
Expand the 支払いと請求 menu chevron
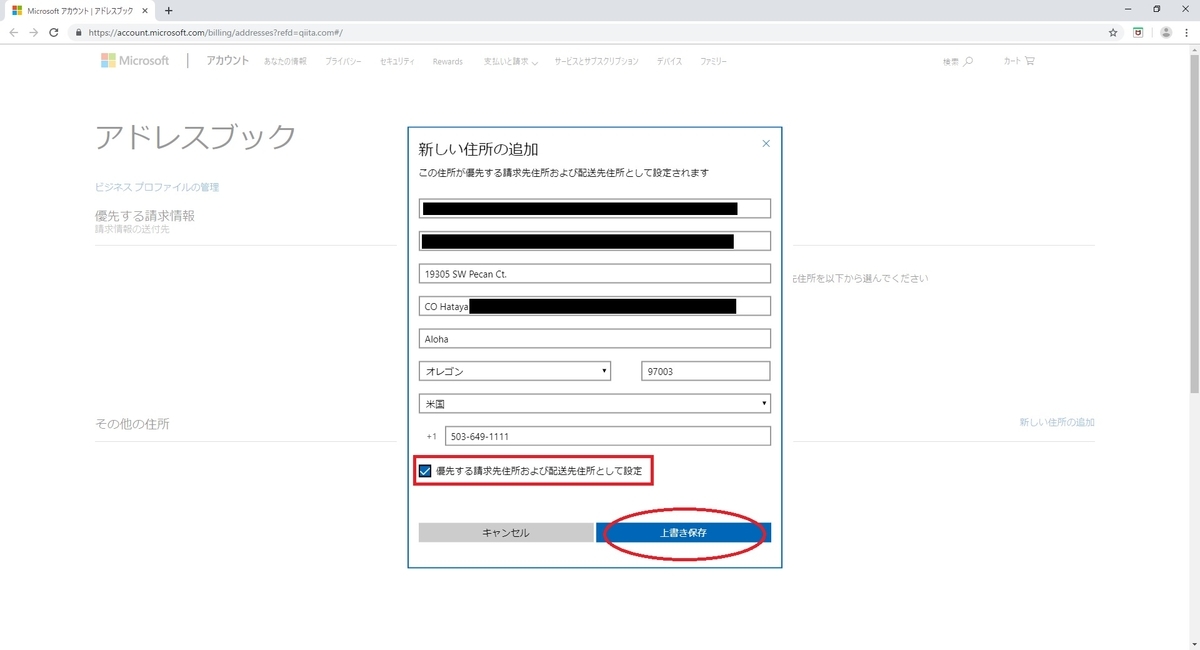coord(535,62)
